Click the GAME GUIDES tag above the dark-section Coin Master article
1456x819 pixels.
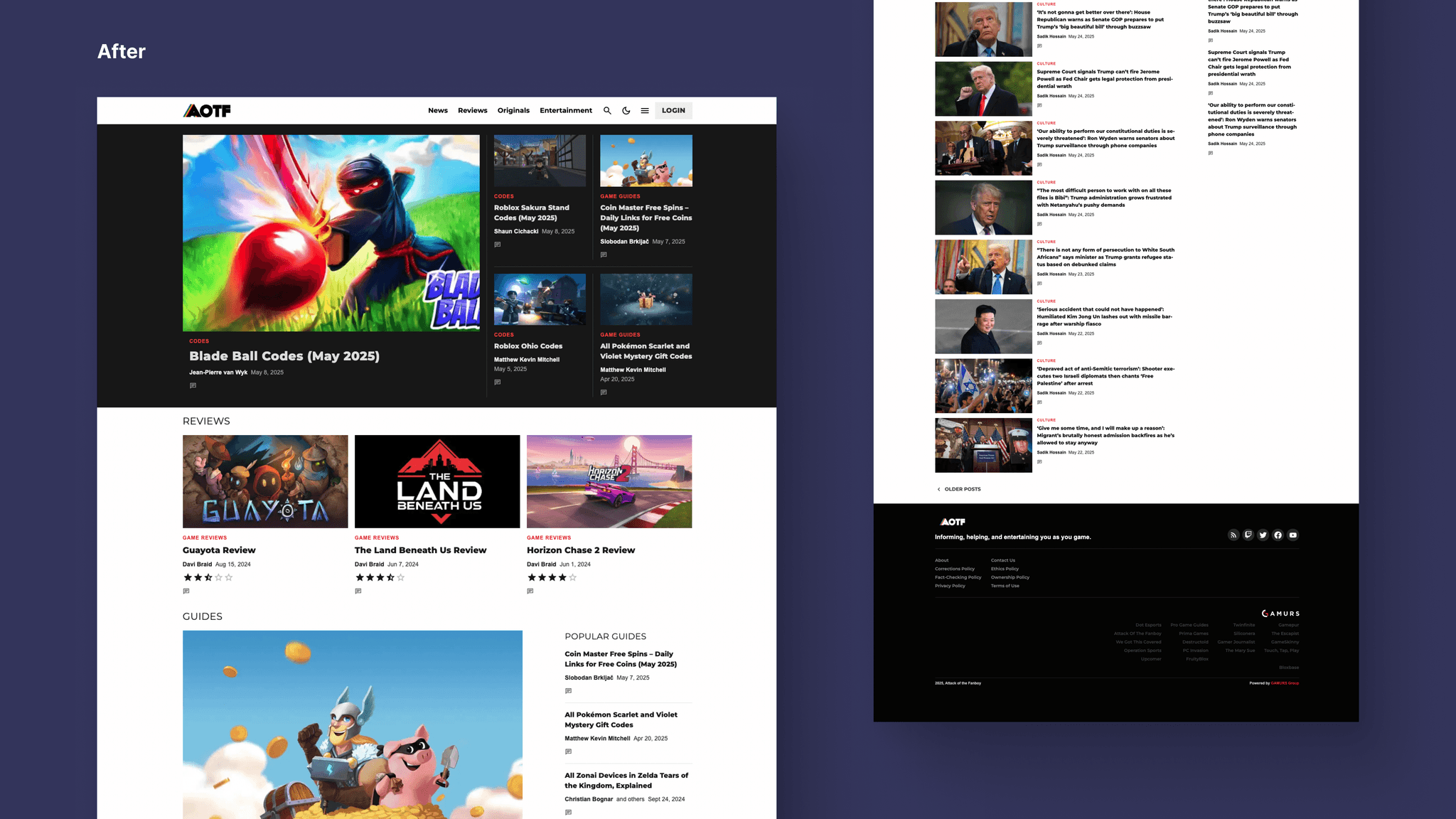(x=620, y=196)
